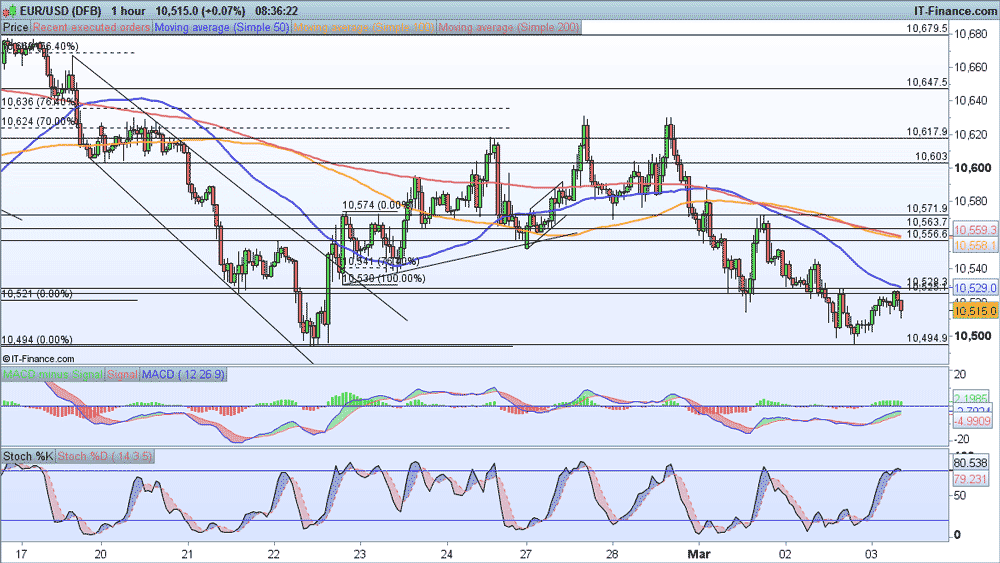
Task: Click the 10,617.9 horizontal level label
Action: pos(927,132)
